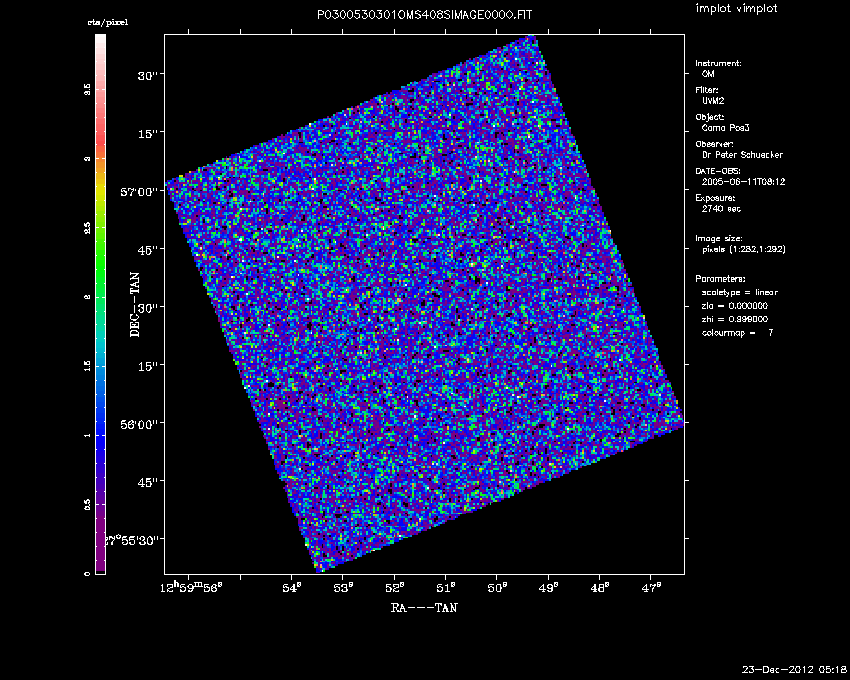Click the RA tick label 50s
Viewport: 850px width, 680px height.
coord(497,588)
